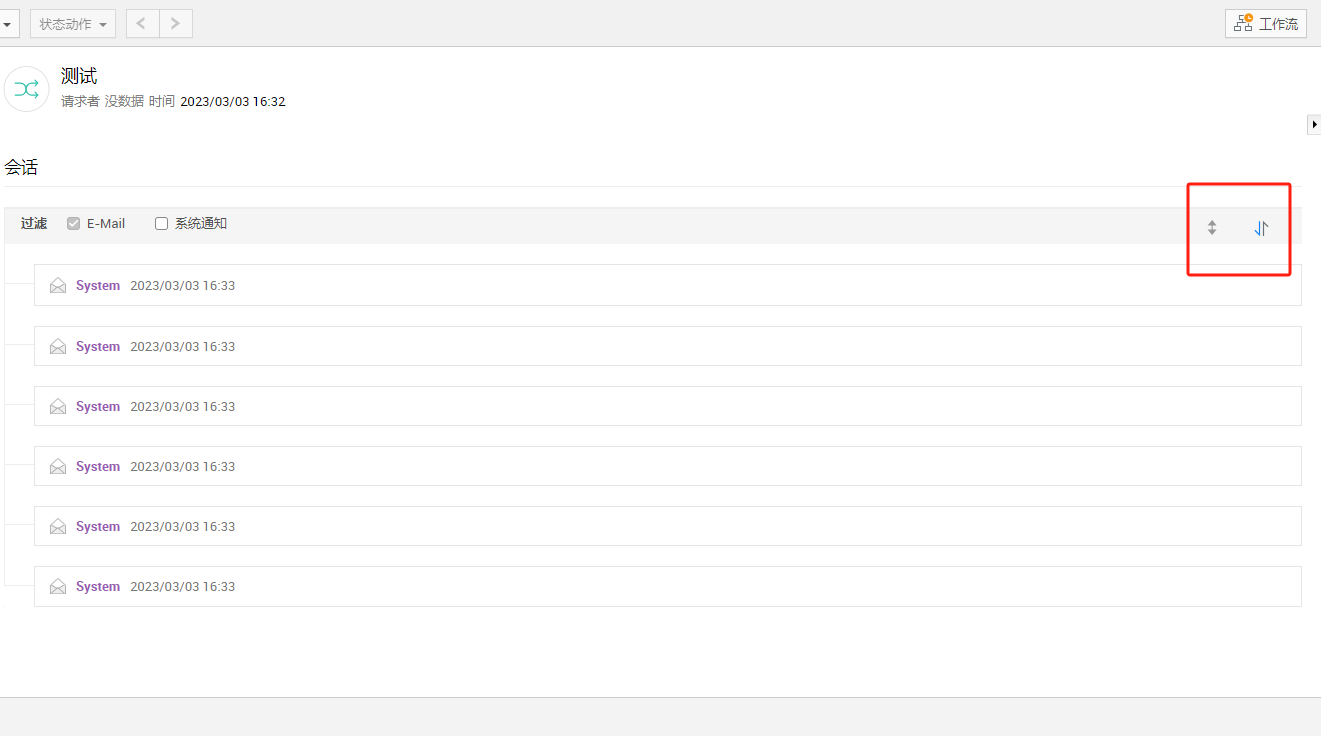
Task: Click the envelope icon of first System message
Action: tap(58, 286)
